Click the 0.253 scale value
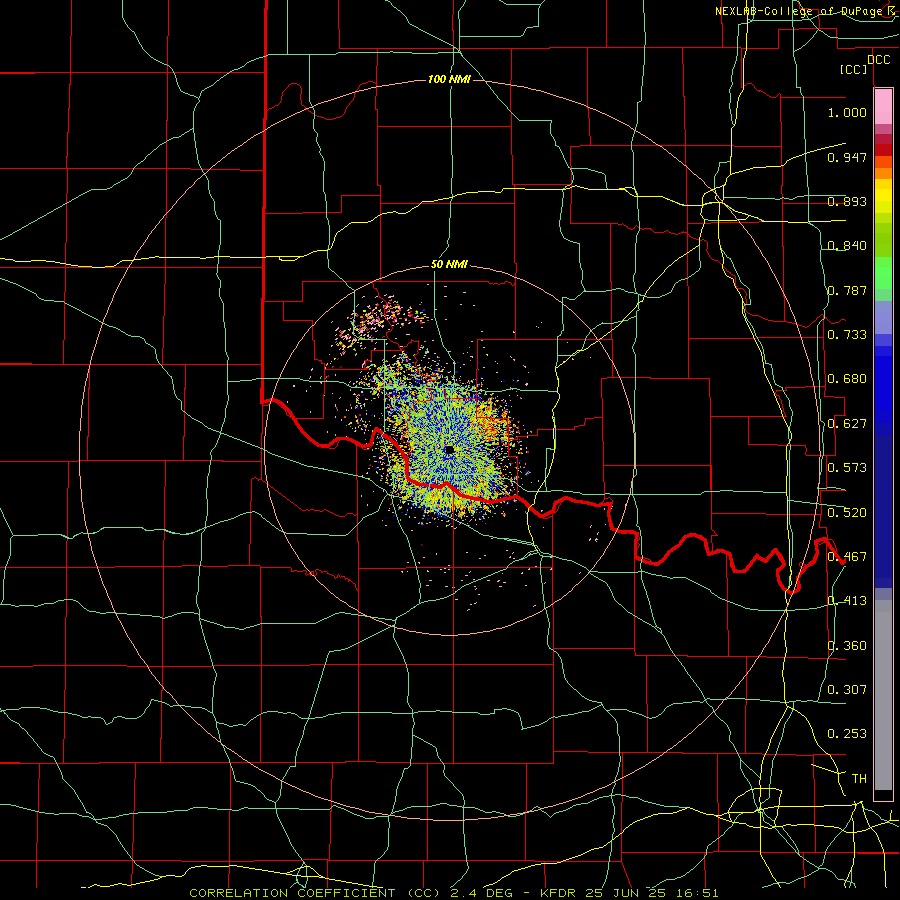Viewport: 900px width, 900px height. point(847,734)
